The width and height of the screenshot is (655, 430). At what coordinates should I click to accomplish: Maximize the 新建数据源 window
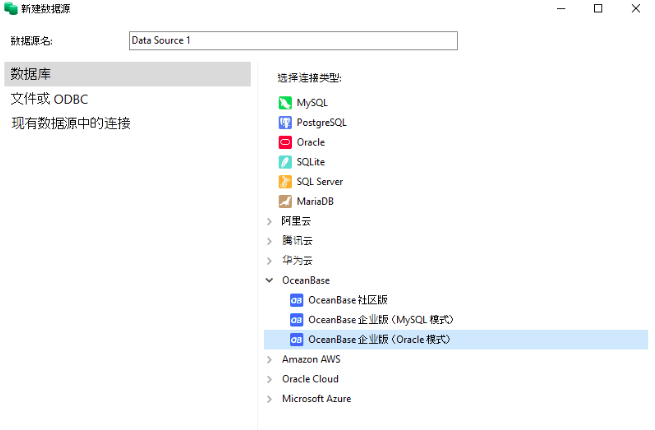pyautogui.click(x=598, y=8)
